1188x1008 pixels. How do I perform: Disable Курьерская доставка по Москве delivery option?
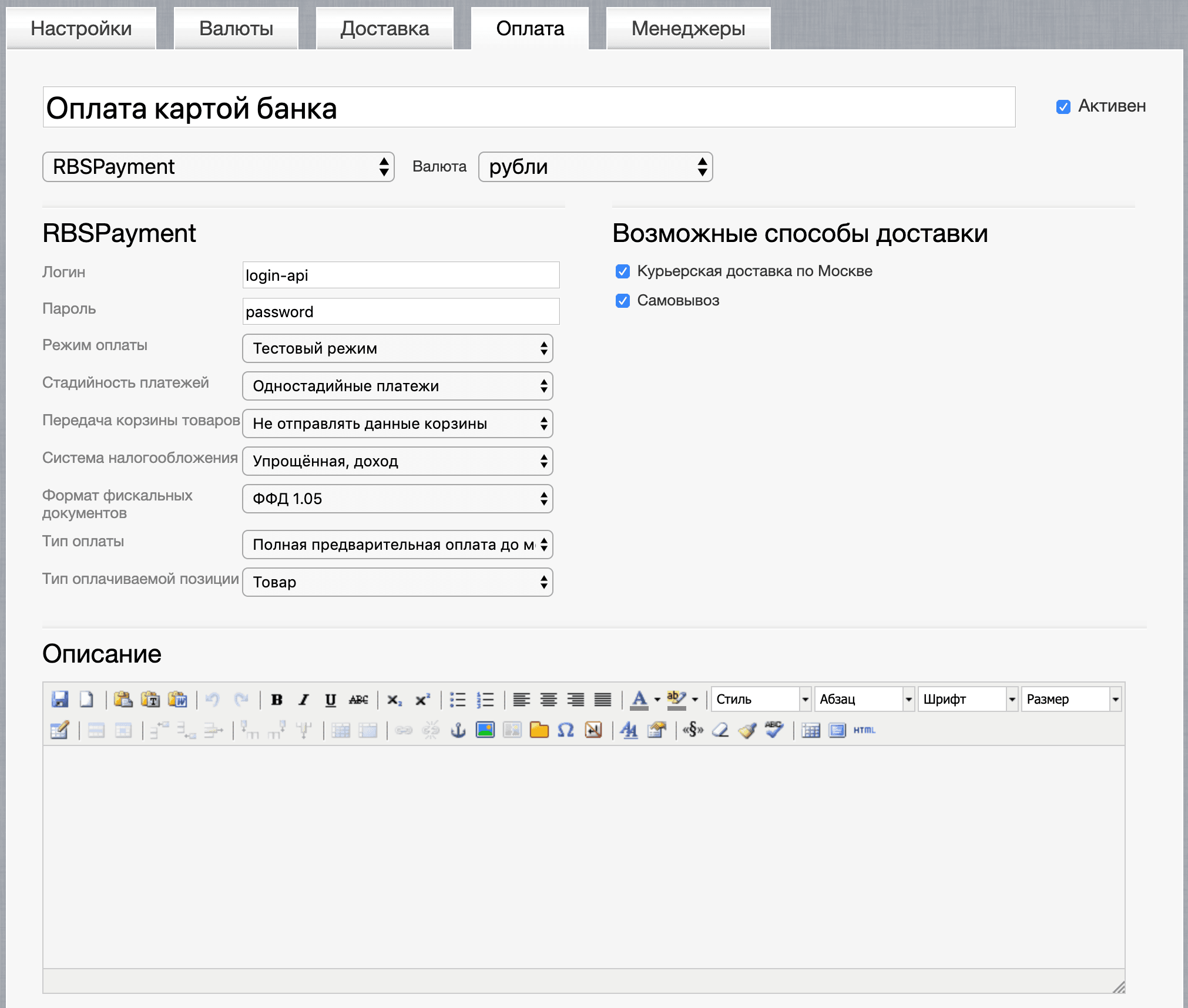pos(623,271)
